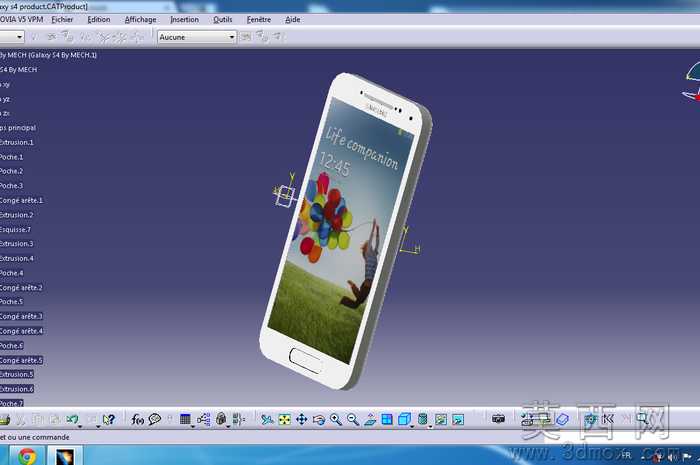Click the search magnifier over the box icon at the toolbar's right end
The height and width of the screenshot is (465, 700).
(x=642, y=419)
